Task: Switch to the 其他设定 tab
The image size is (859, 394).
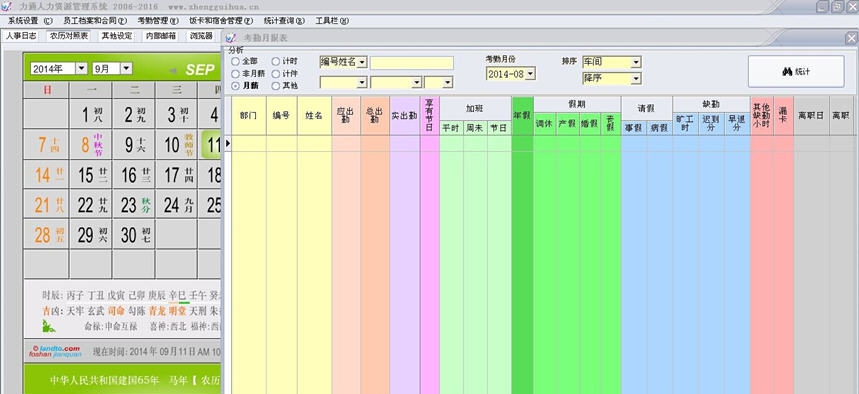Action: pyautogui.click(x=117, y=36)
